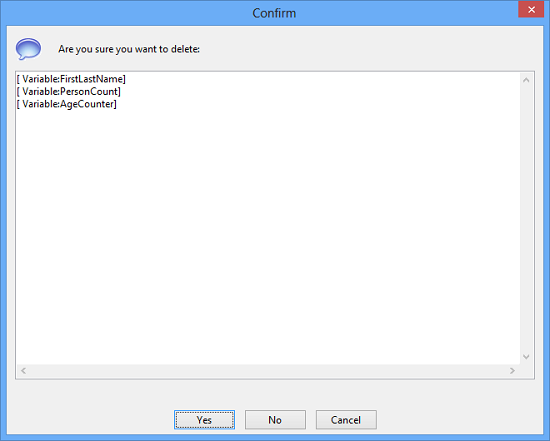Select the Variable:PersonCount entry

point(69,92)
